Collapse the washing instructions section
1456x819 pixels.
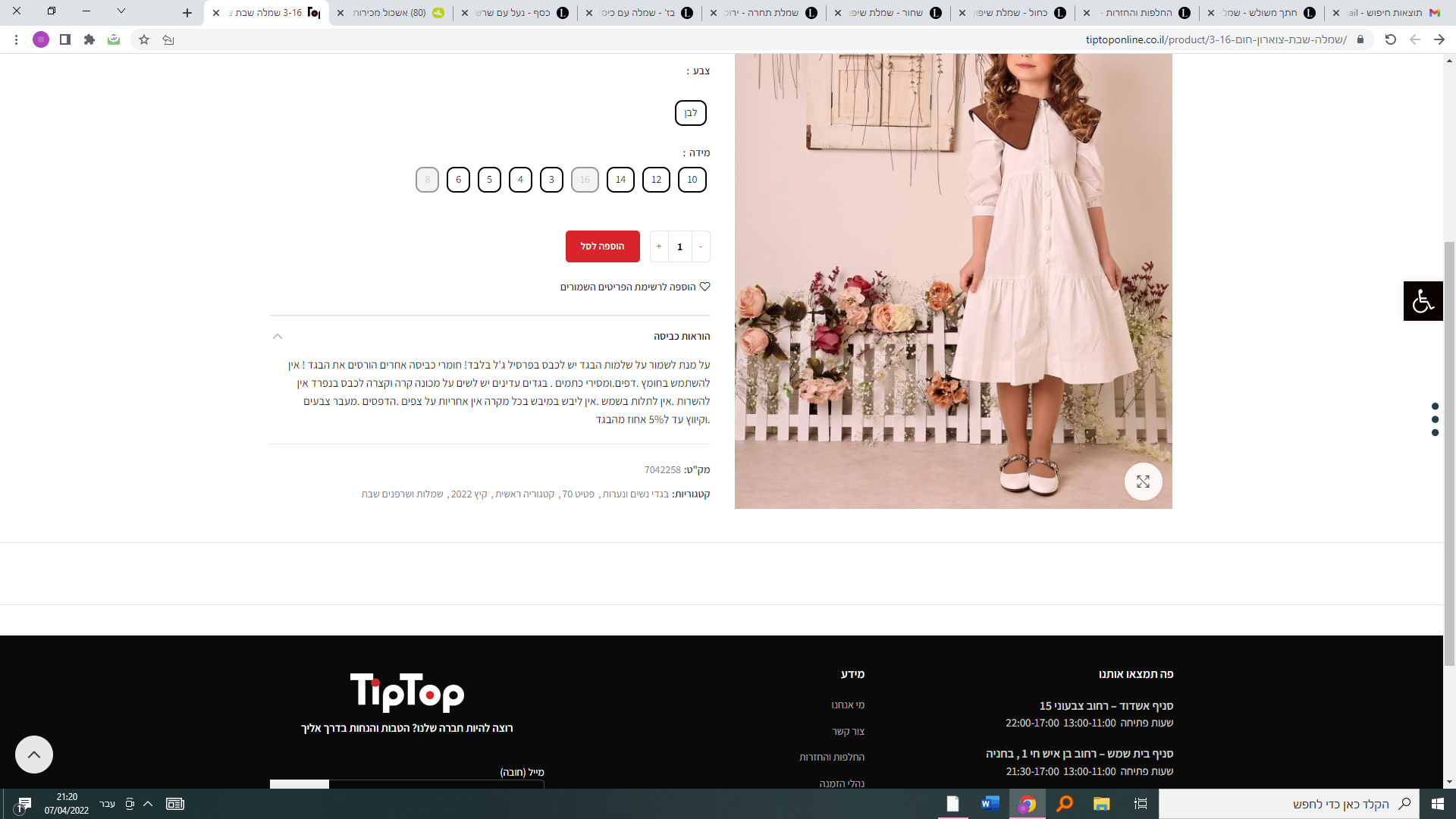coord(278,336)
